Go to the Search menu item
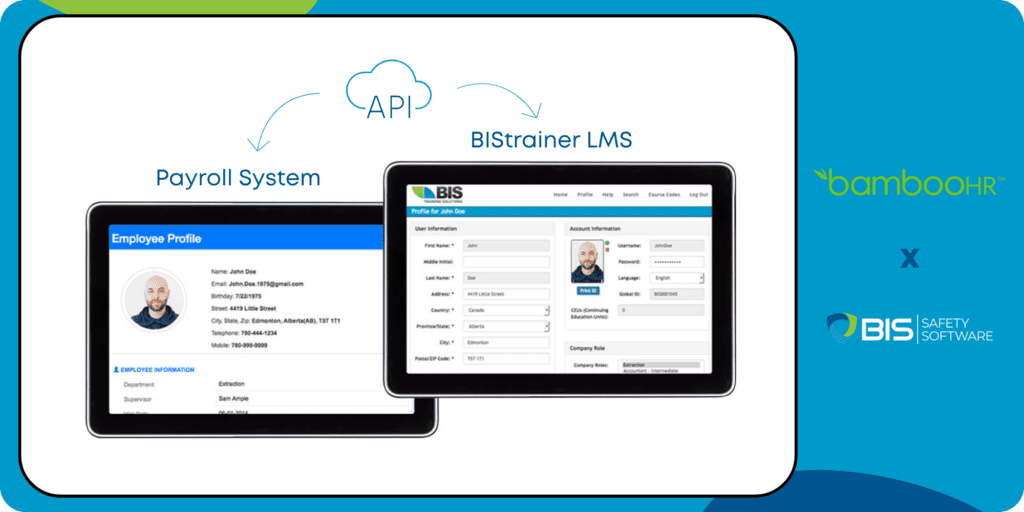The image size is (1024, 512). [x=630, y=195]
